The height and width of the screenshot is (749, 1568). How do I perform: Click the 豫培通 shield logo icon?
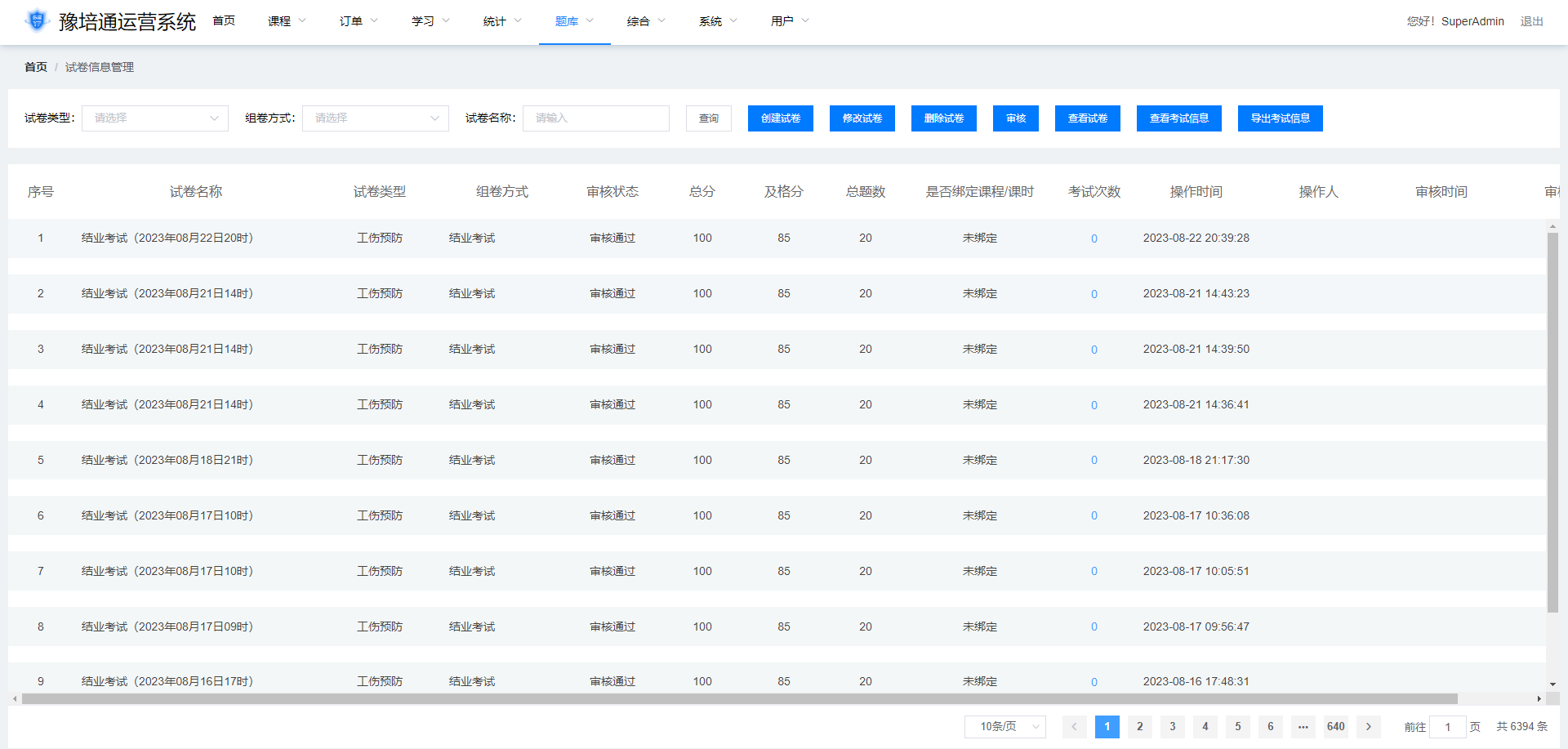coord(37,20)
